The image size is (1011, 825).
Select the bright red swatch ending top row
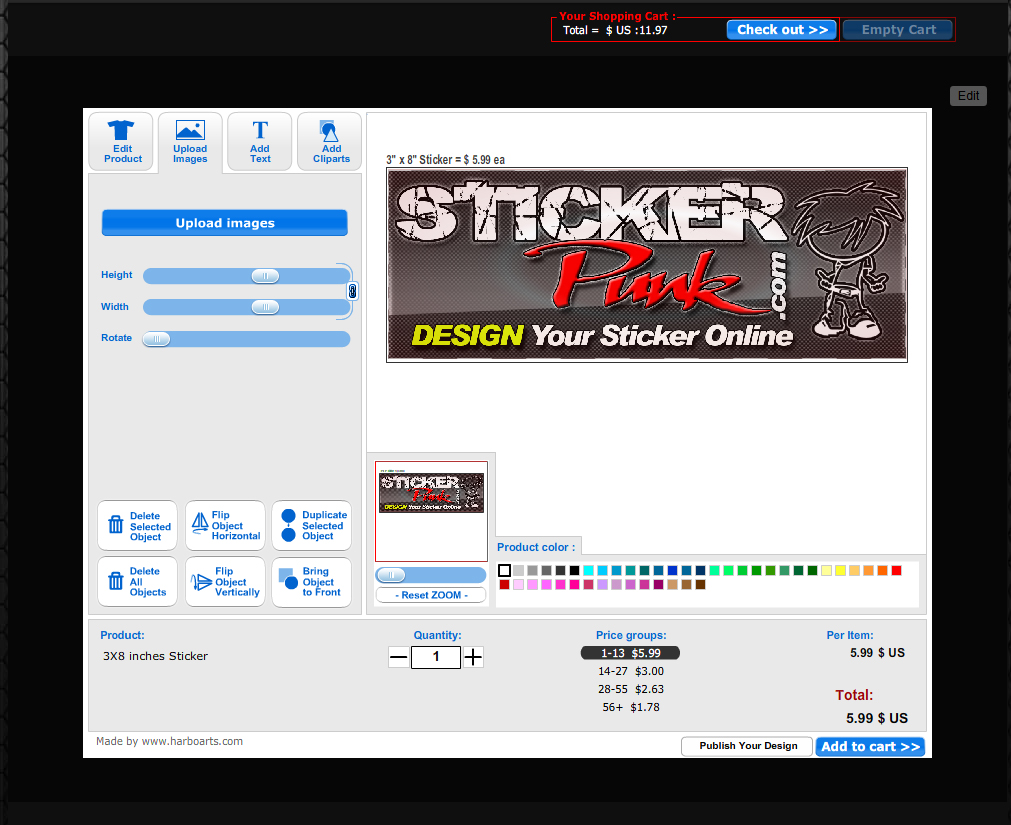tap(896, 570)
